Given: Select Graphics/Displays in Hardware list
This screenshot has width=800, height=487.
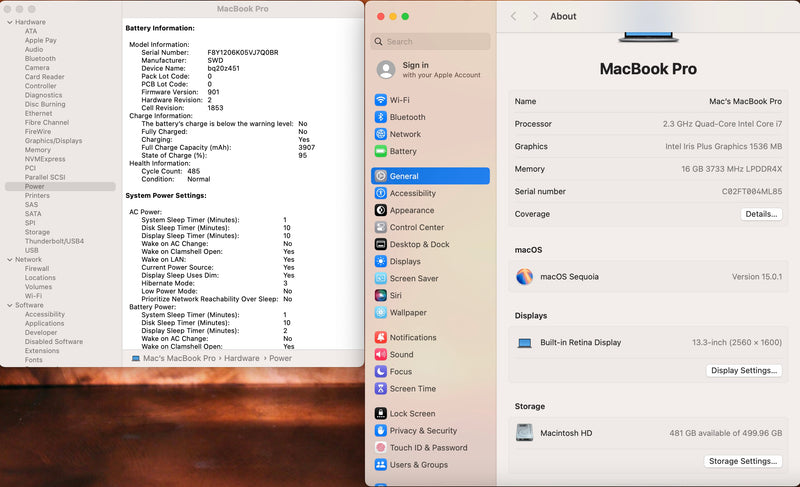Looking at the screenshot, I should (53, 141).
